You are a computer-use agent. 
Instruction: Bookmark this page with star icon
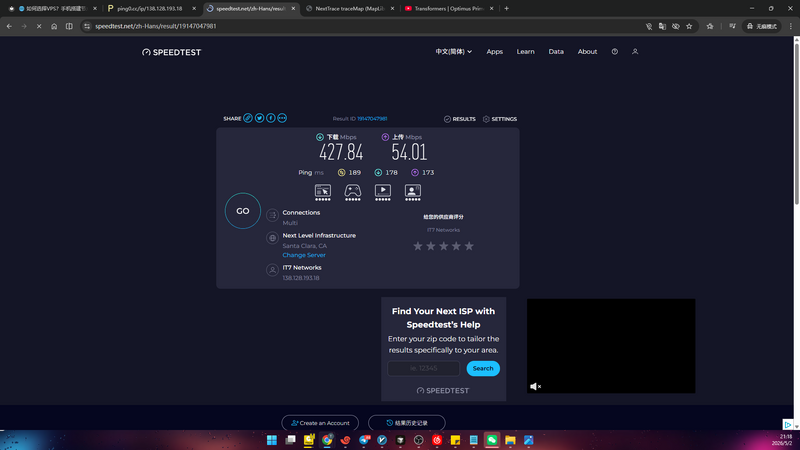click(x=689, y=26)
